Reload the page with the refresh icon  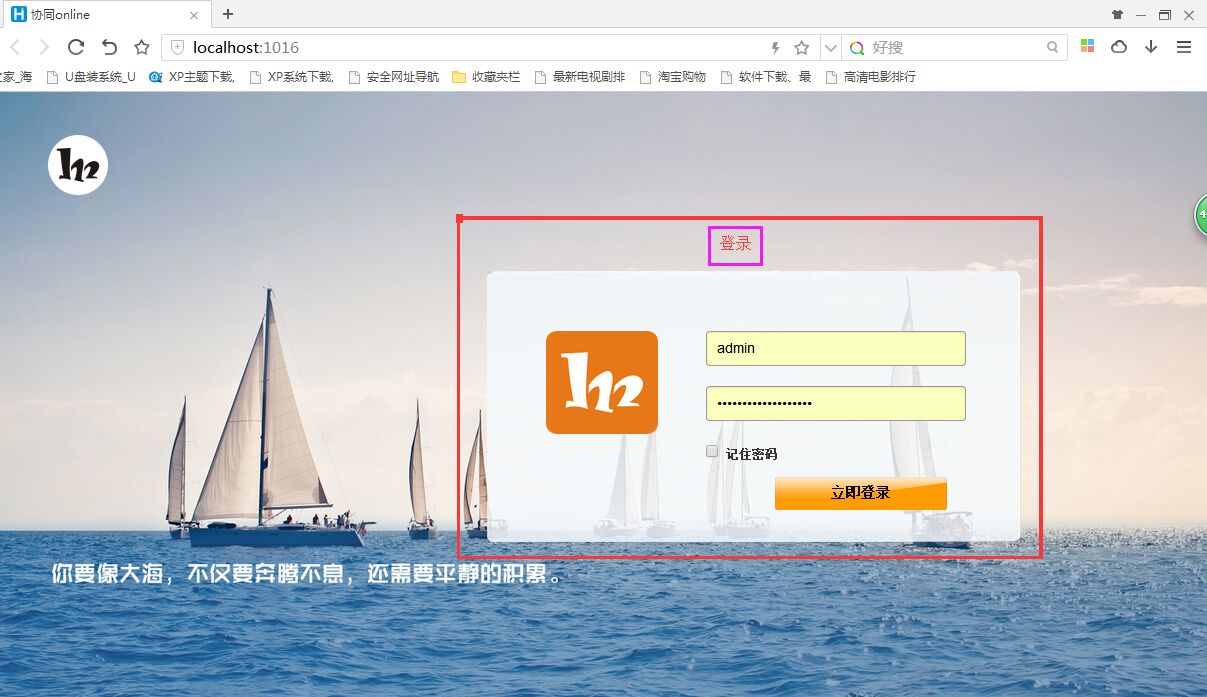(75, 47)
